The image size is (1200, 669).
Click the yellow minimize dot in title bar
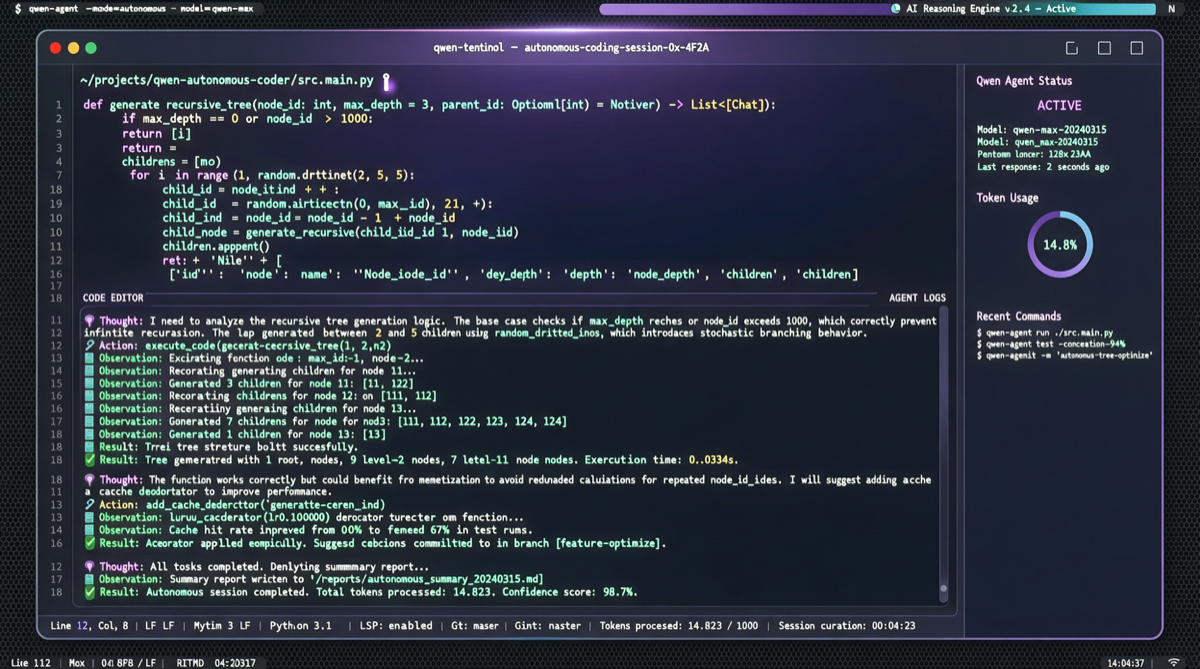[x=73, y=47]
